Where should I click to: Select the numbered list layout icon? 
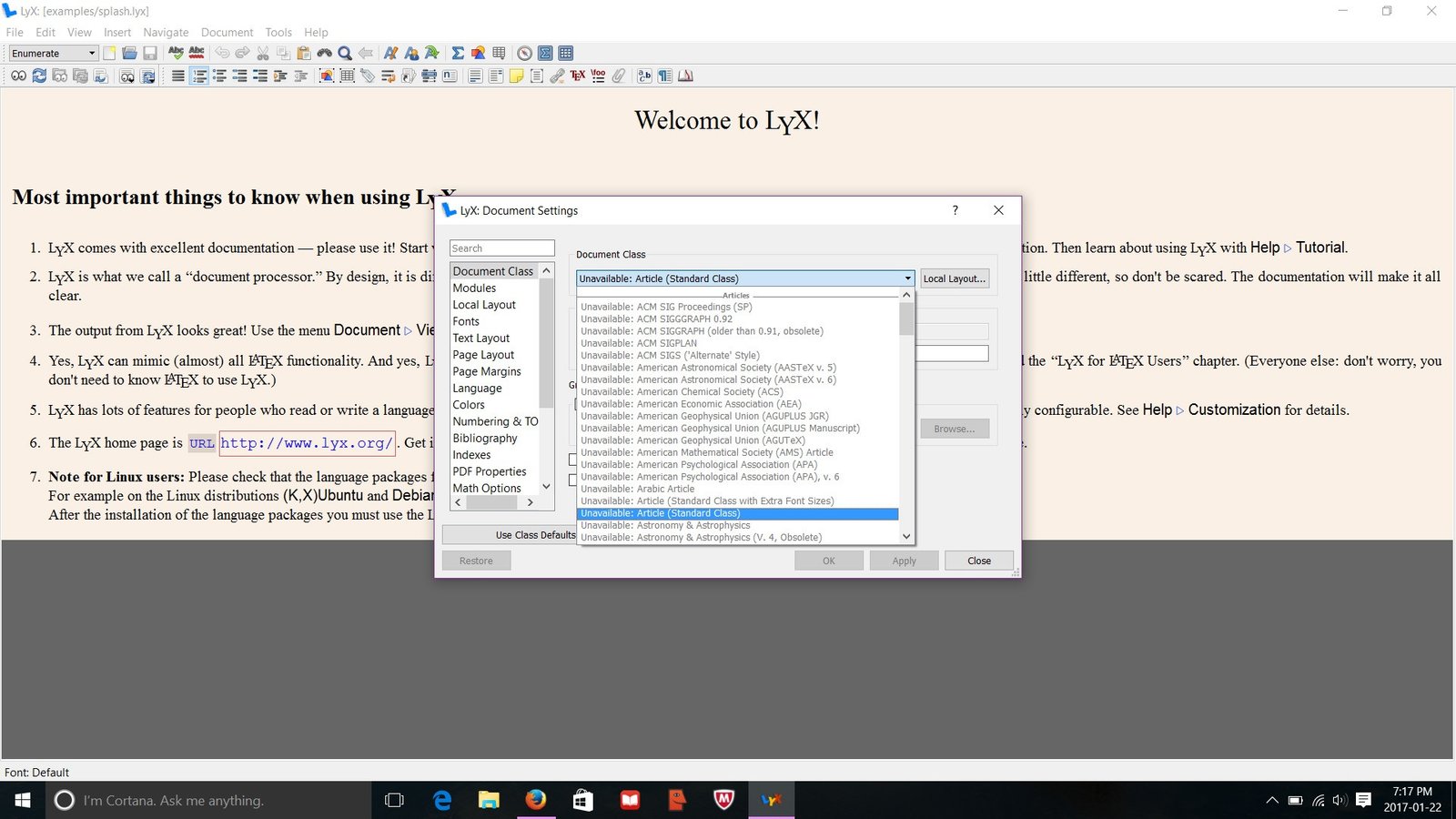pos(199,76)
